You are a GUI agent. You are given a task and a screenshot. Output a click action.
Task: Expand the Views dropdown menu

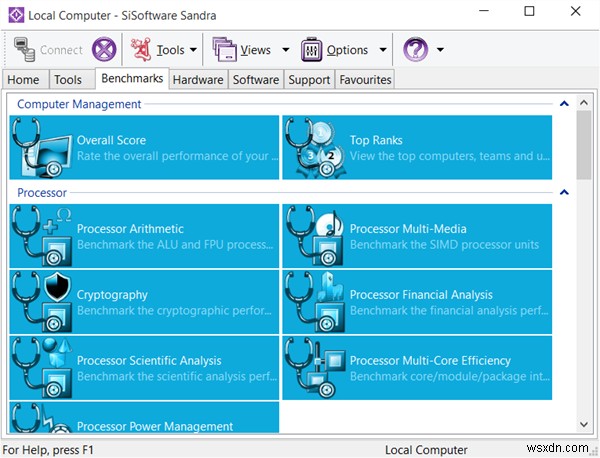point(249,50)
